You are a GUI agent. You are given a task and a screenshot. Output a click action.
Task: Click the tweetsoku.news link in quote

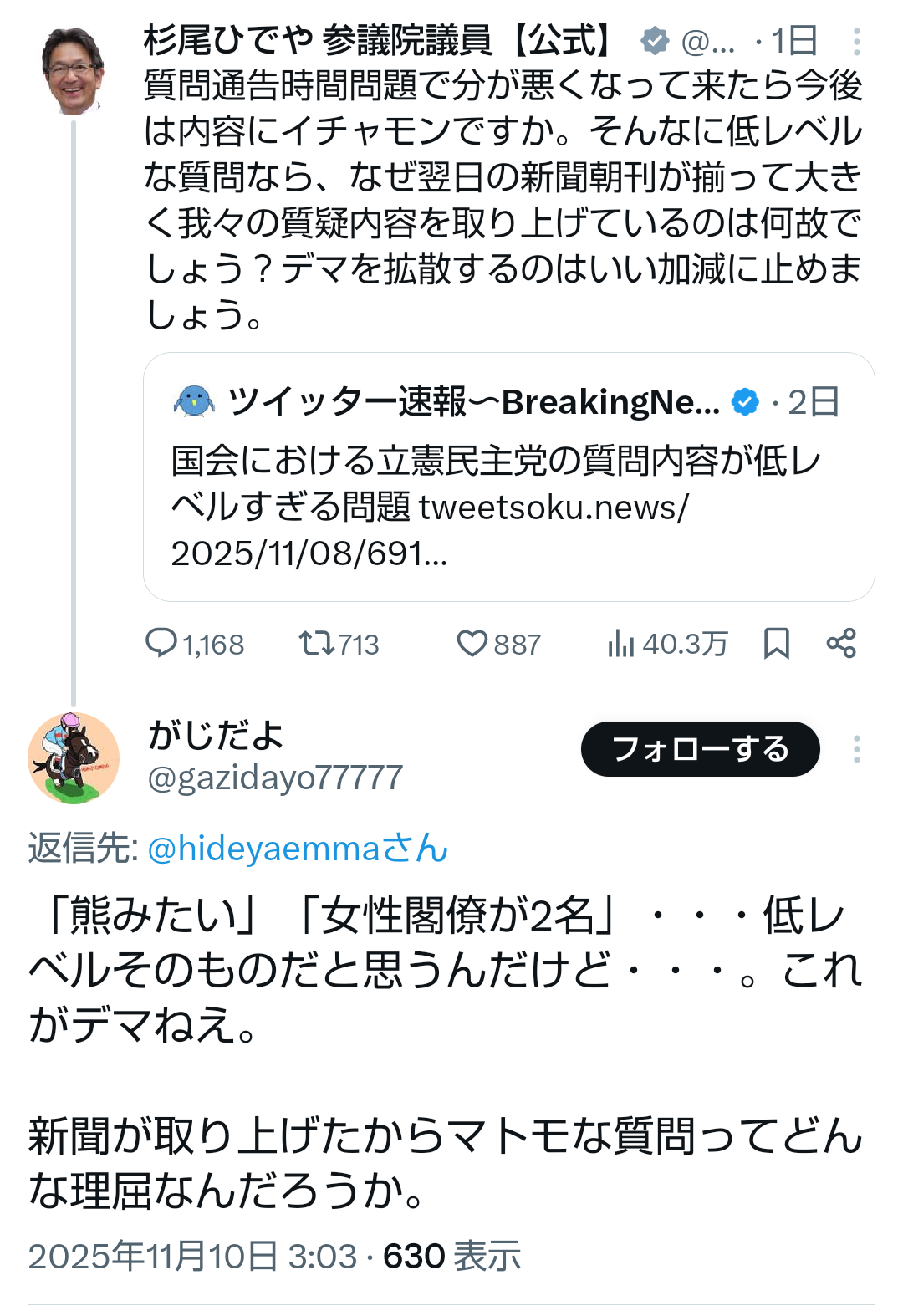(554, 507)
